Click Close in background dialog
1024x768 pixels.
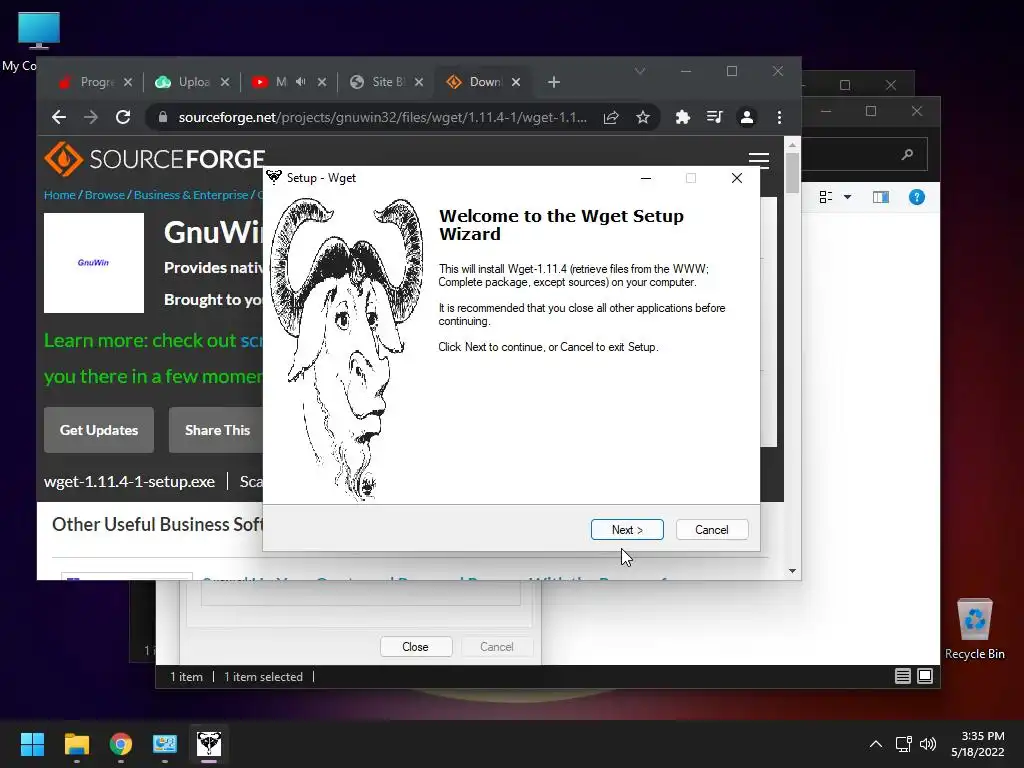pyautogui.click(x=415, y=647)
